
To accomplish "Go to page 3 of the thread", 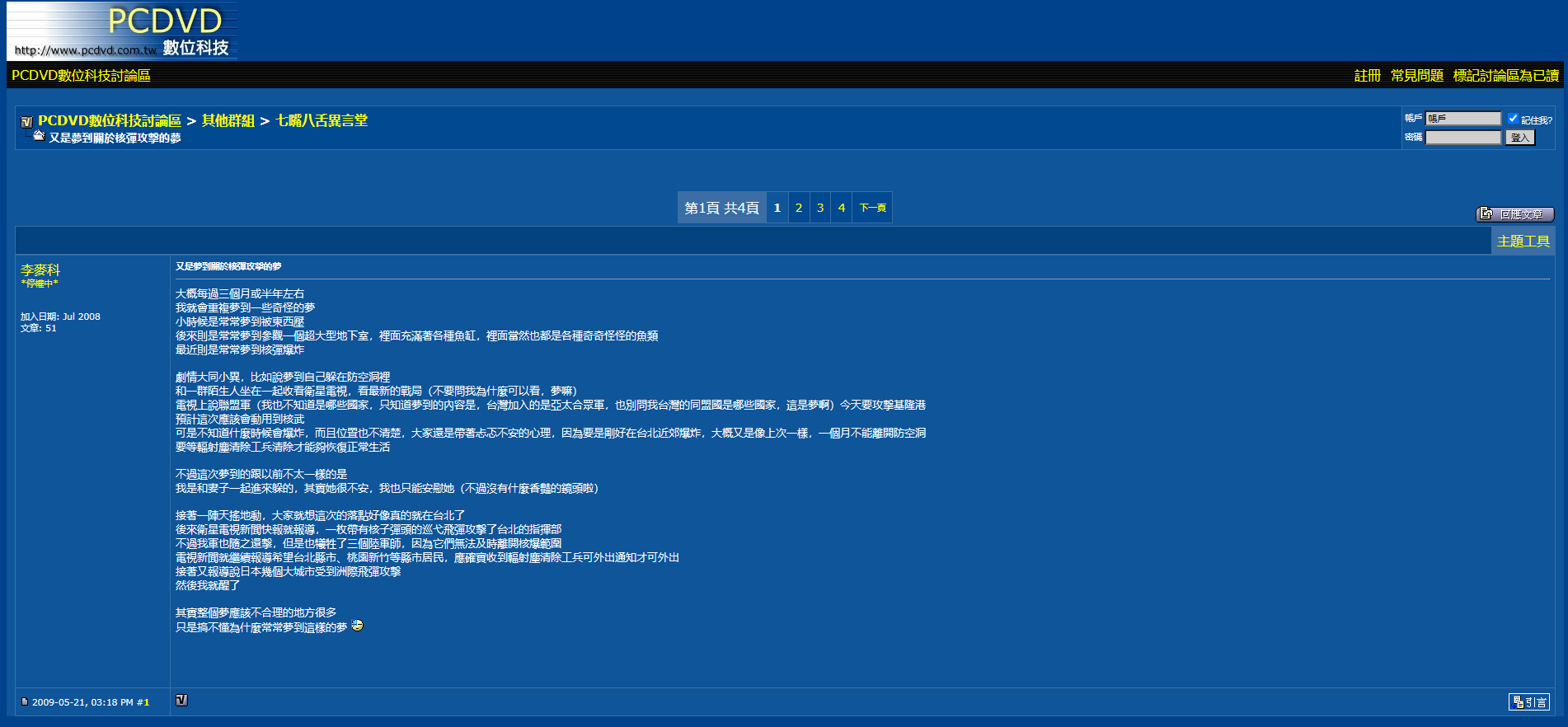I will 820,208.
